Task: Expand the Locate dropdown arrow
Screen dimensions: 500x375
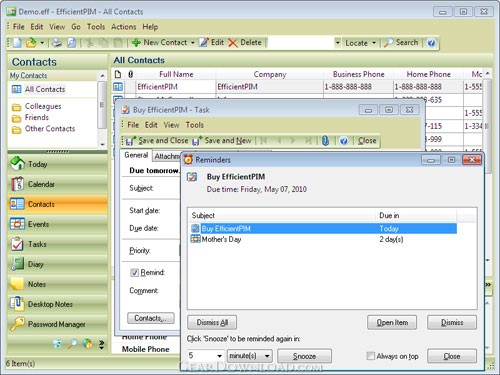Action: [x=374, y=43]
